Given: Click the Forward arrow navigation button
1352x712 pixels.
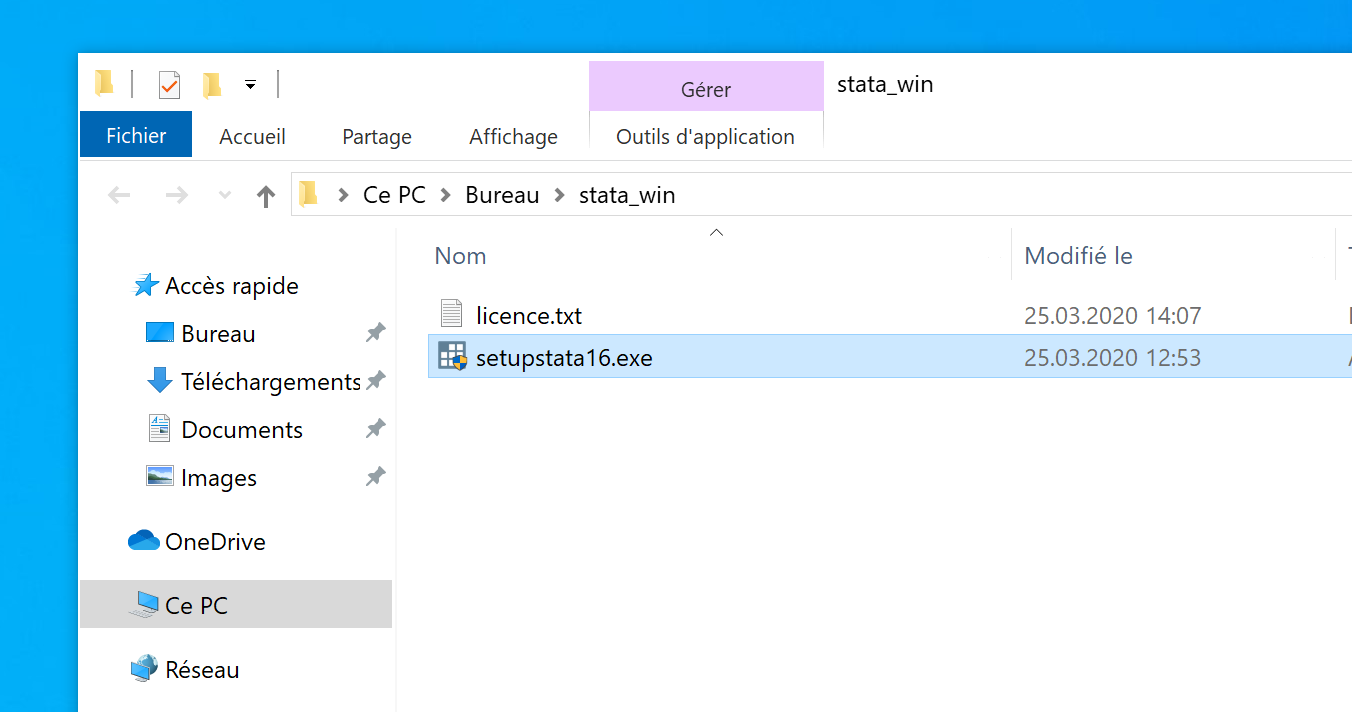Looking at the screenshot, I should point(176,196).
